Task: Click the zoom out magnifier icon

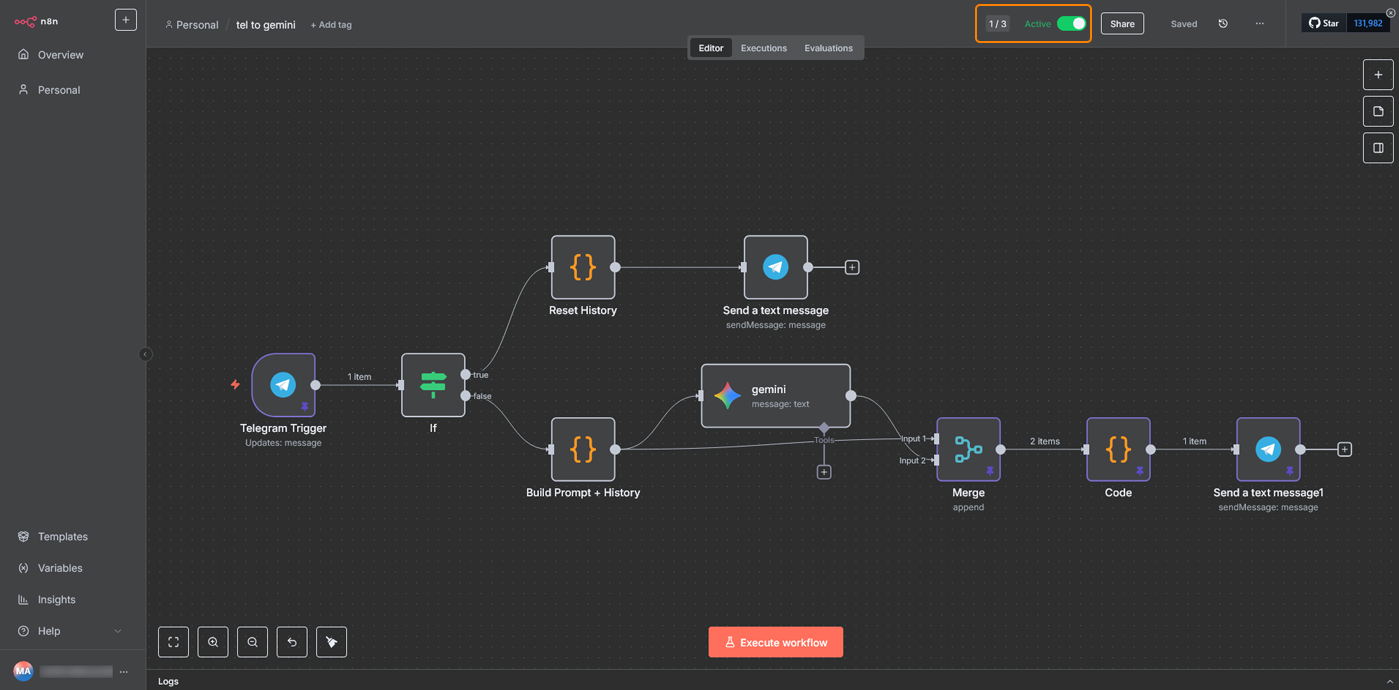Action: coord(252,642)
